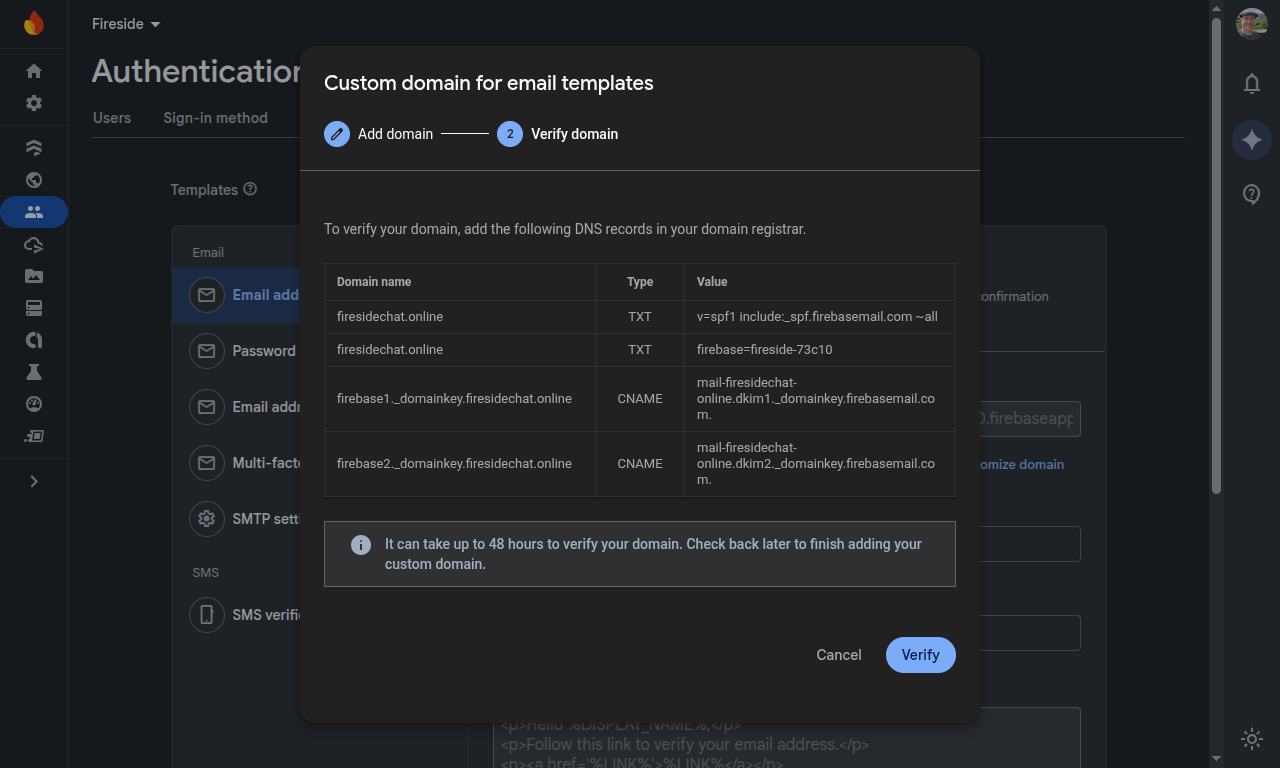This screenshot has width=1280, height=768.
Task: Open the Fireside project dropdown
Action: coord(126,23)
